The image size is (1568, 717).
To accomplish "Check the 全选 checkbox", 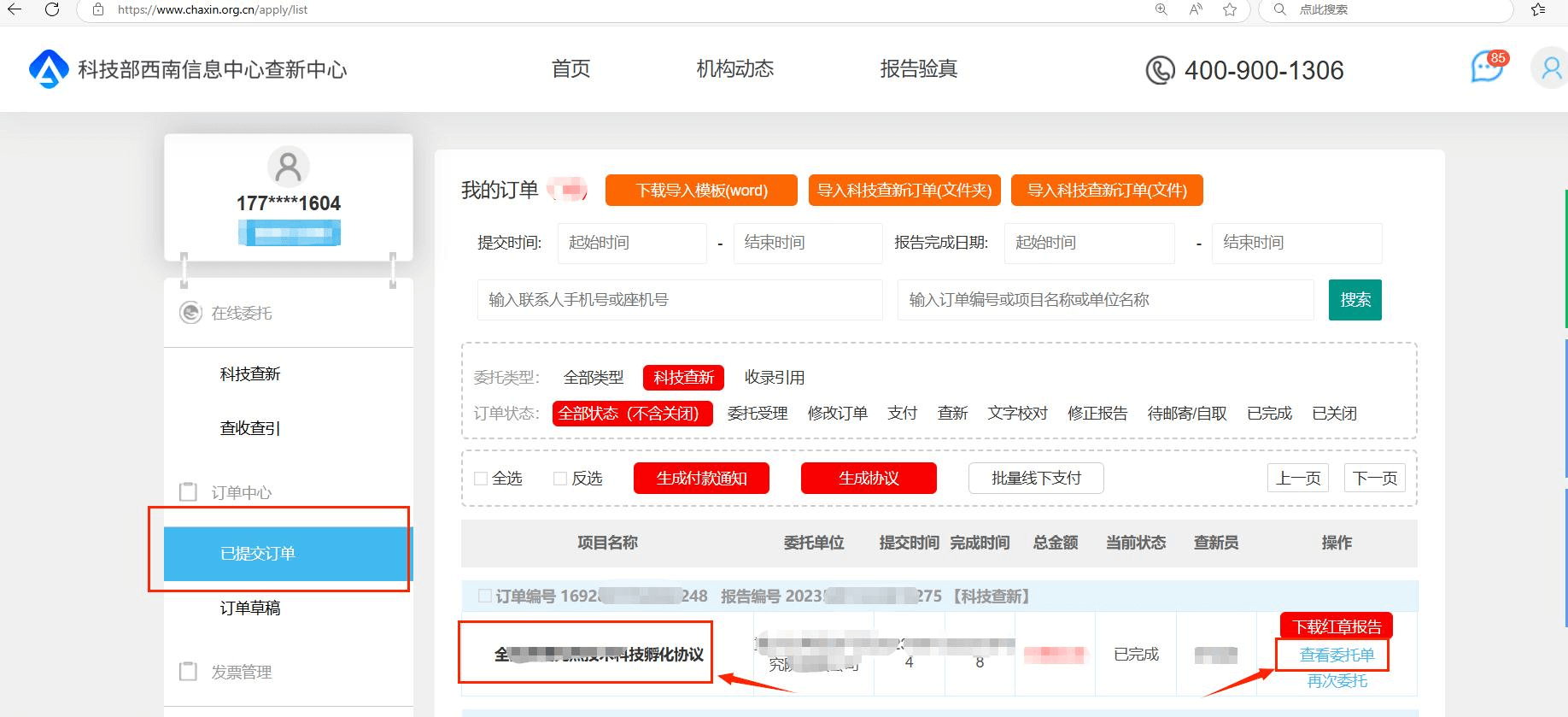I will [x=481, y=479].
